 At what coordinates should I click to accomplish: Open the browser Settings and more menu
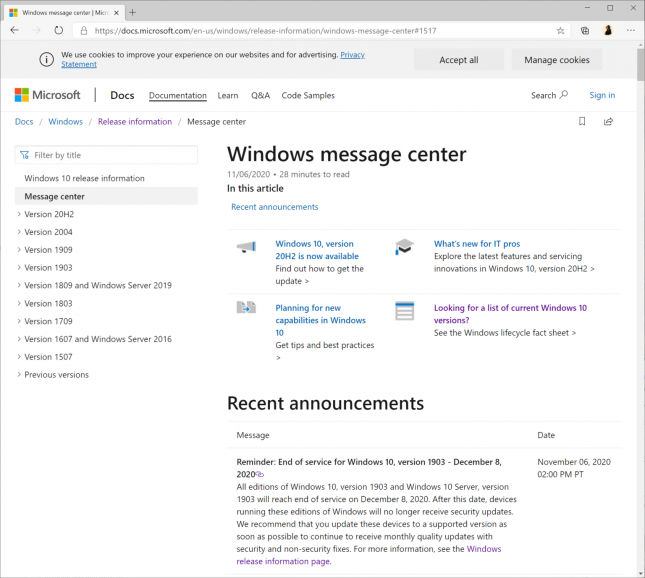pos(631,30)
